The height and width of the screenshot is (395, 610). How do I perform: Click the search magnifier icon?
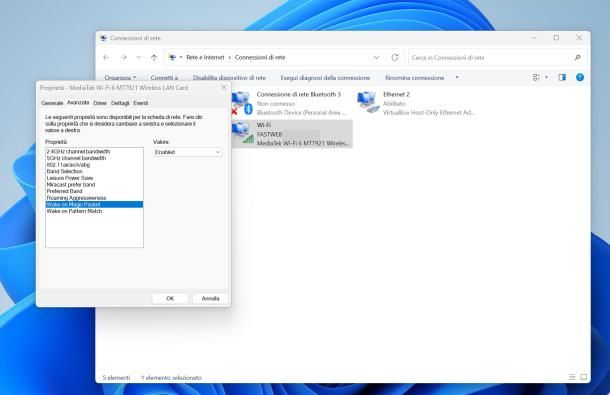click(x=577, y=58)
